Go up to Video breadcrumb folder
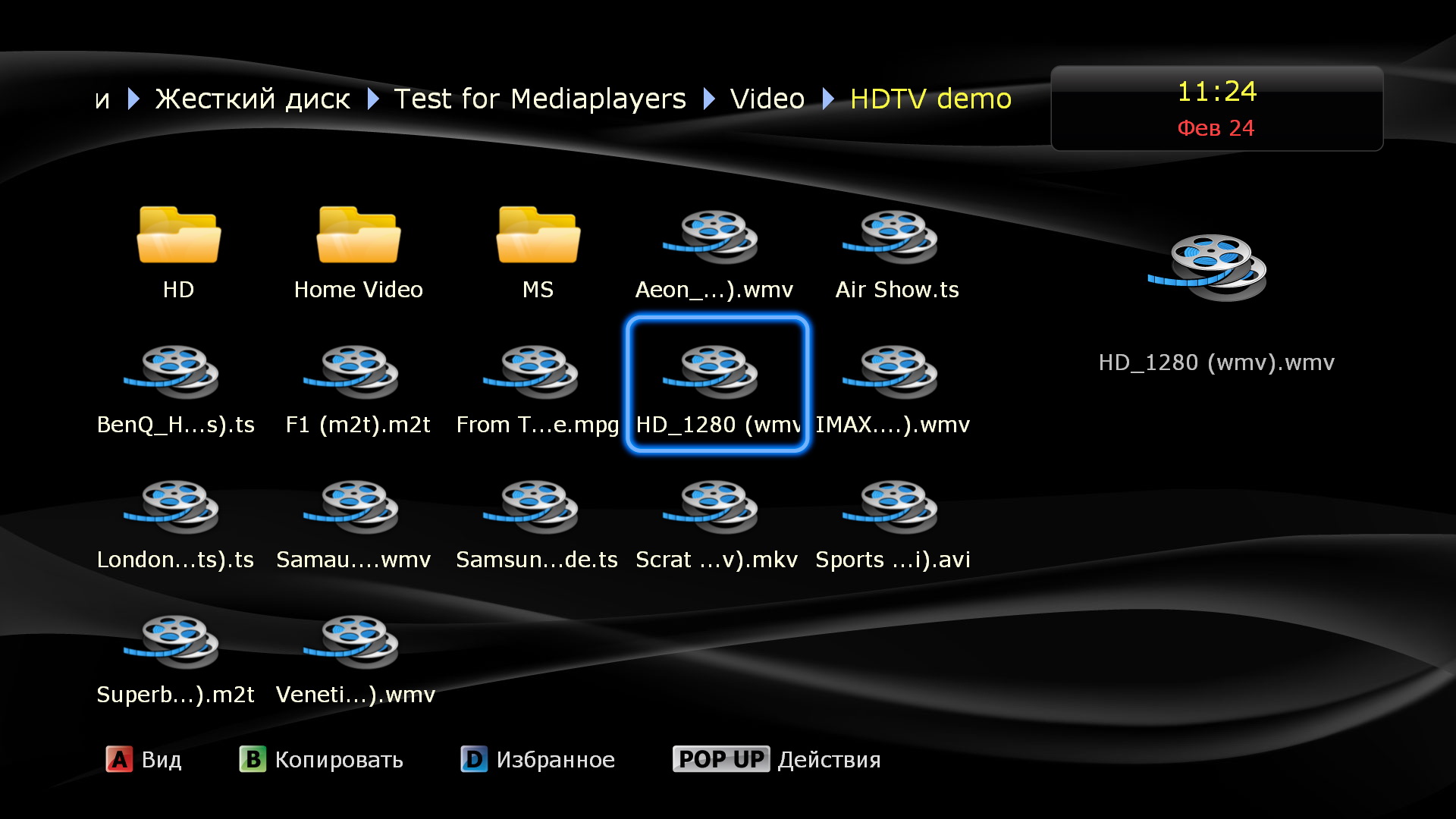Image resolution: width=1456 pixels, height=819 pixels. [767, 99]
